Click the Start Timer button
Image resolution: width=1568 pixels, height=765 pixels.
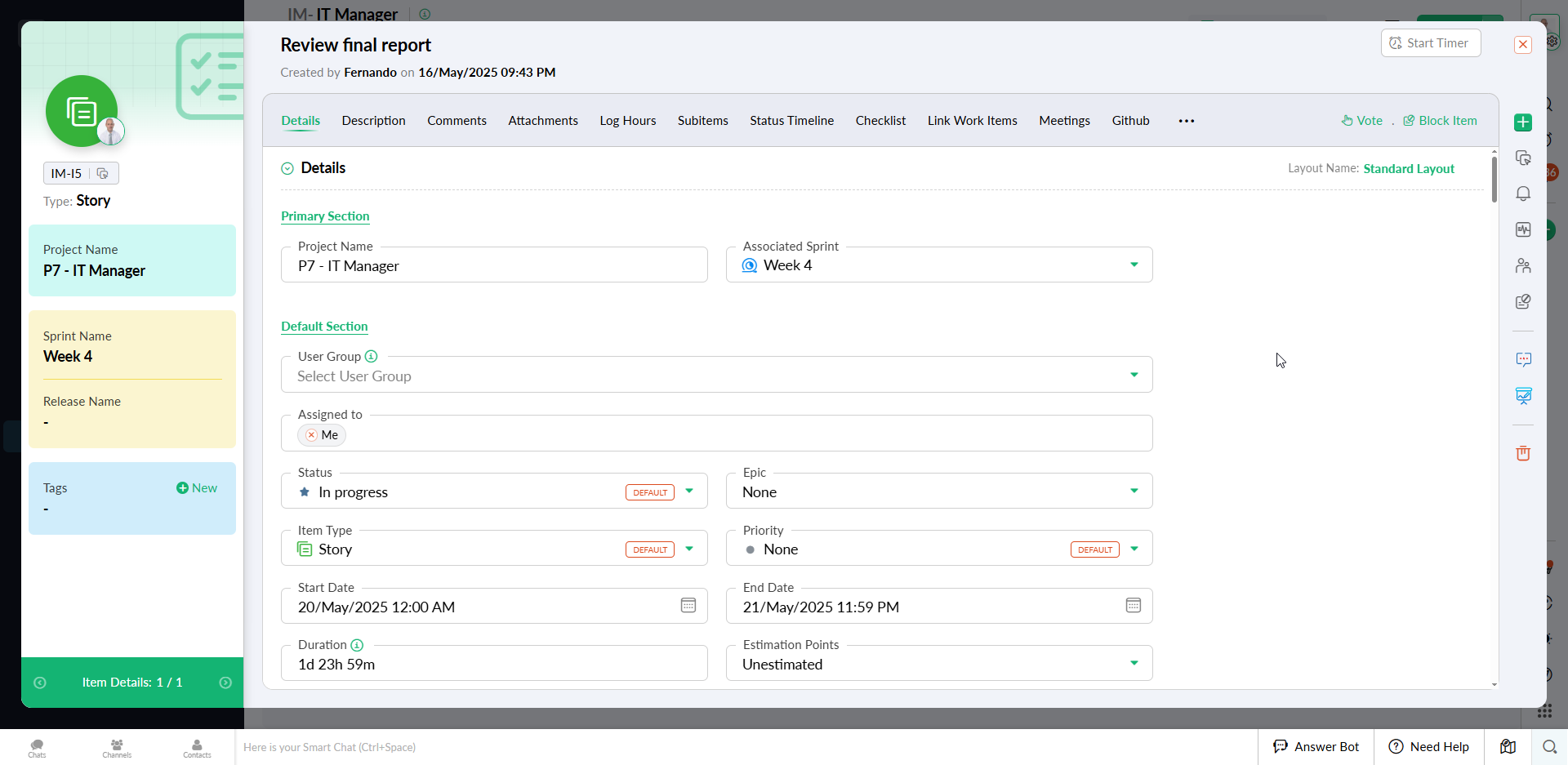1430,43
